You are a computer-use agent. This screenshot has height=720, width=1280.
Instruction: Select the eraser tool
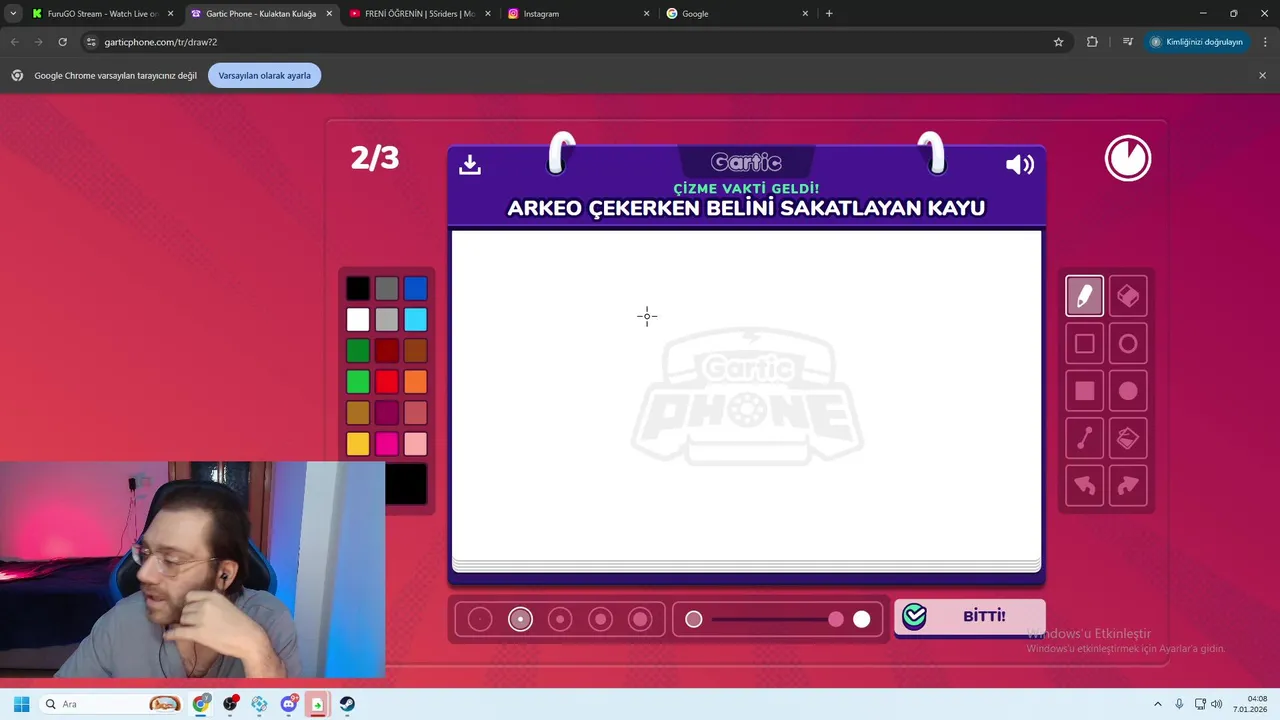click(1128, 296)
